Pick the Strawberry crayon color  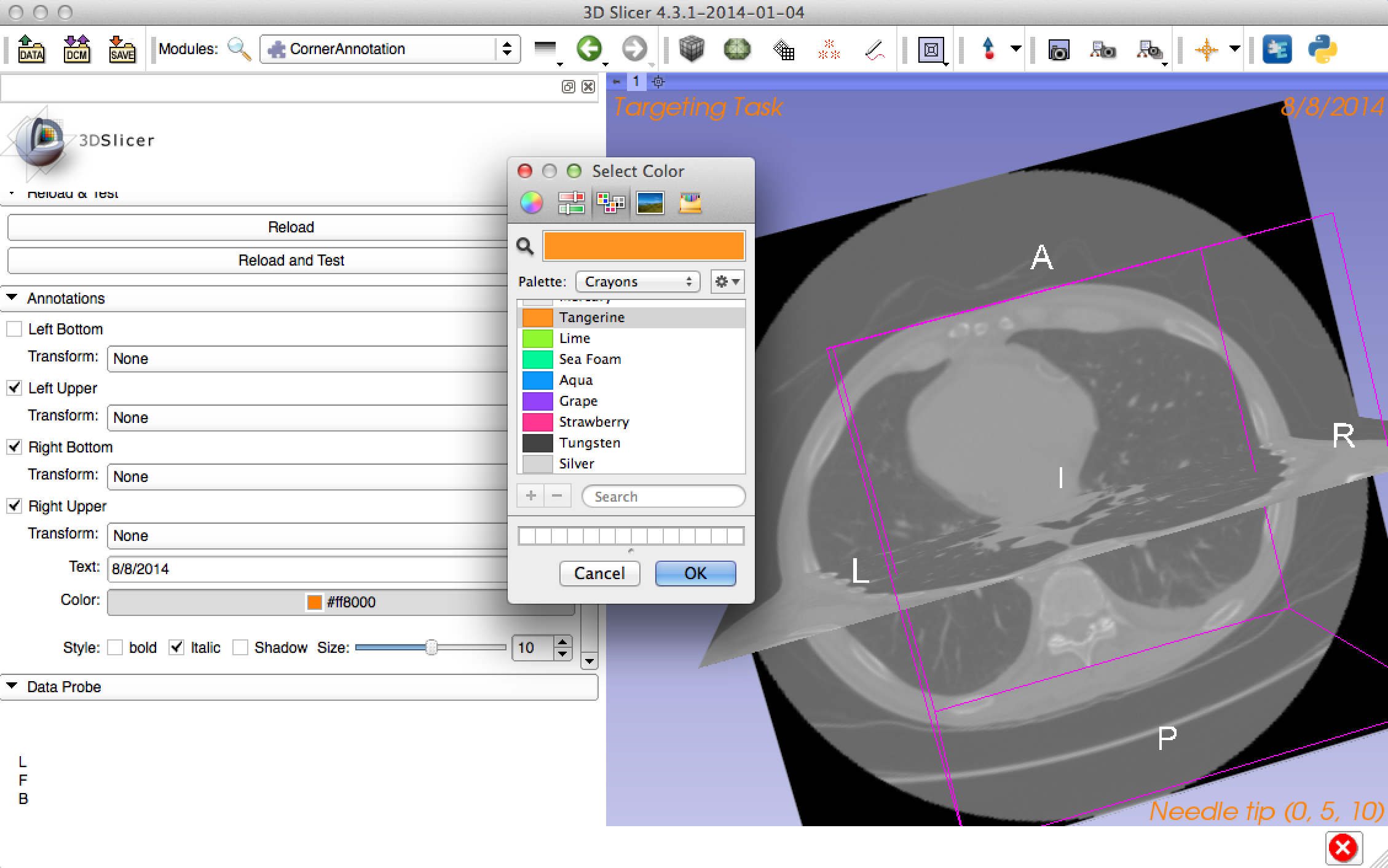pos(594,422)
